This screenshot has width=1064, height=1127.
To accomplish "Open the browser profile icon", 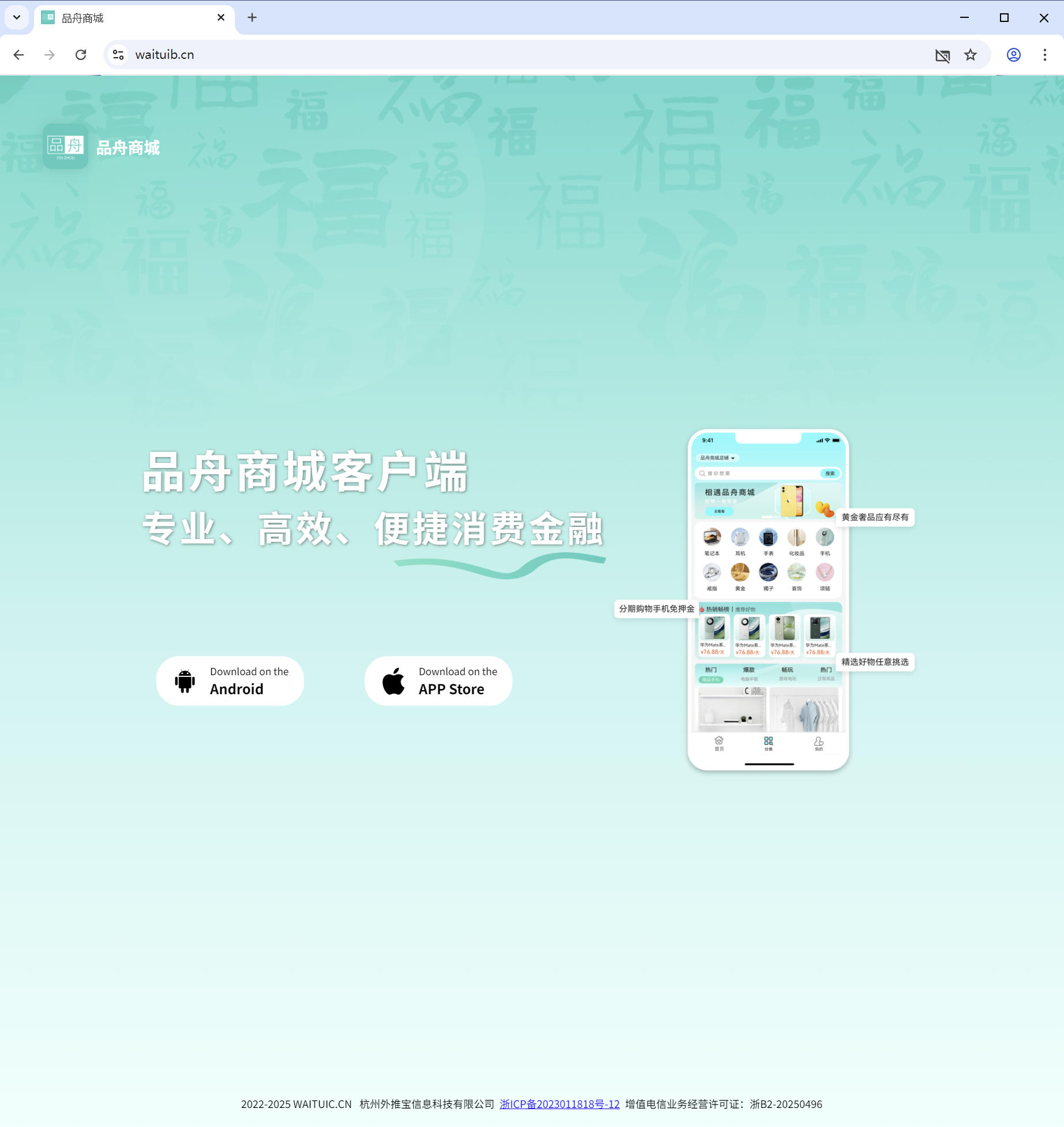I will (x=1013, y=55).
